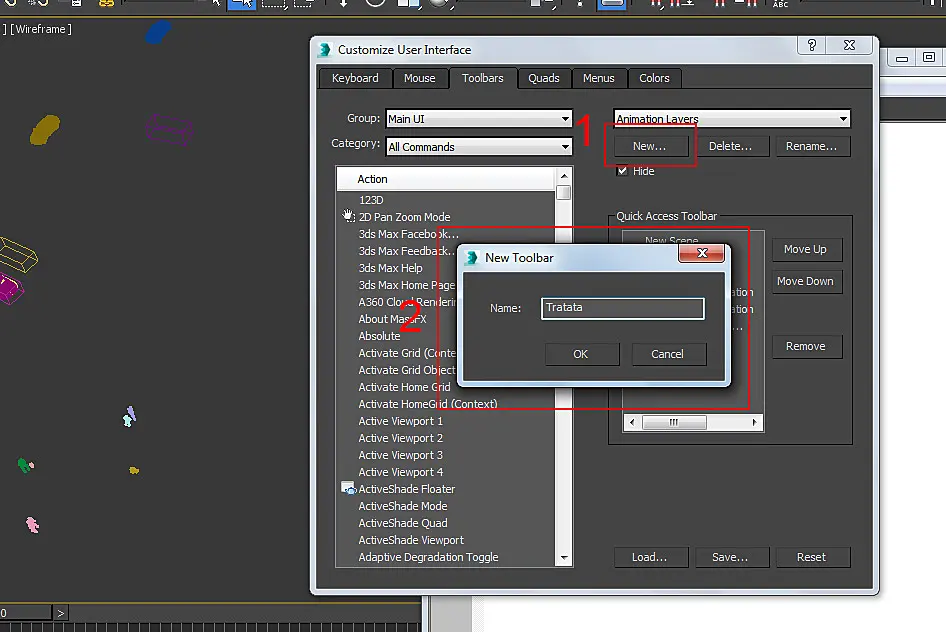The height and width of the screenshot is (632, 946).
Task: Select the 3ds Max Help action
Action: tap(390, 268)
